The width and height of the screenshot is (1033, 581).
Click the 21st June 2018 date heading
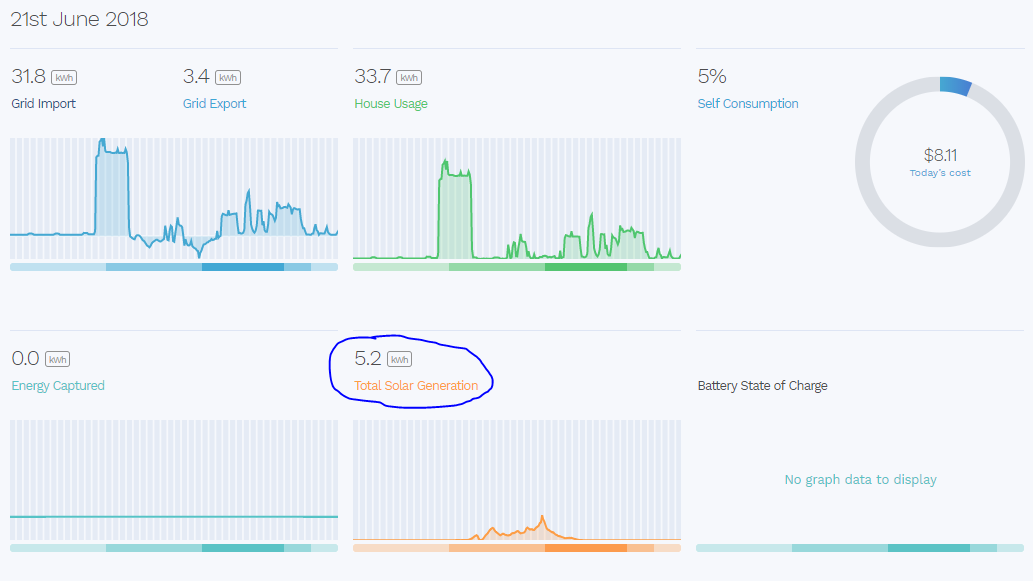79,19
